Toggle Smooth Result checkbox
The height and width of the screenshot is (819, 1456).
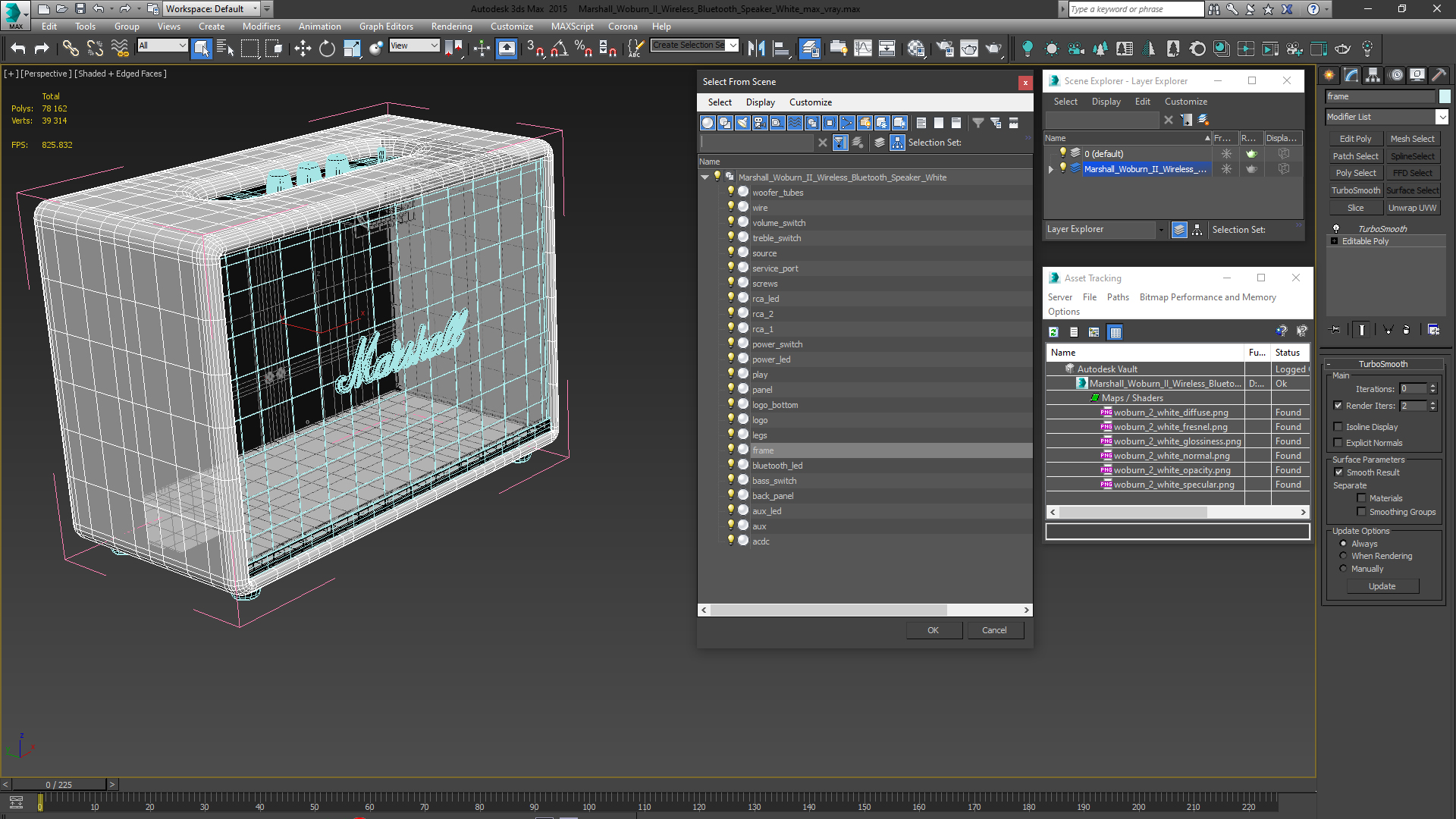point(1339,472)
